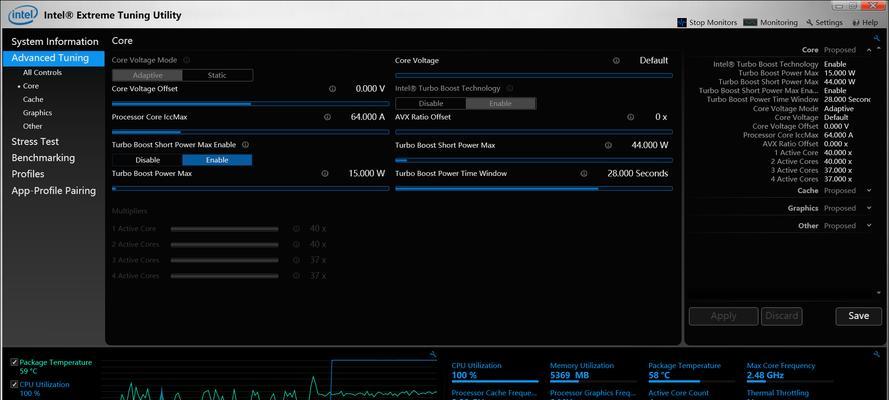Open Advanced Tuning section

(x=53, y=58)
